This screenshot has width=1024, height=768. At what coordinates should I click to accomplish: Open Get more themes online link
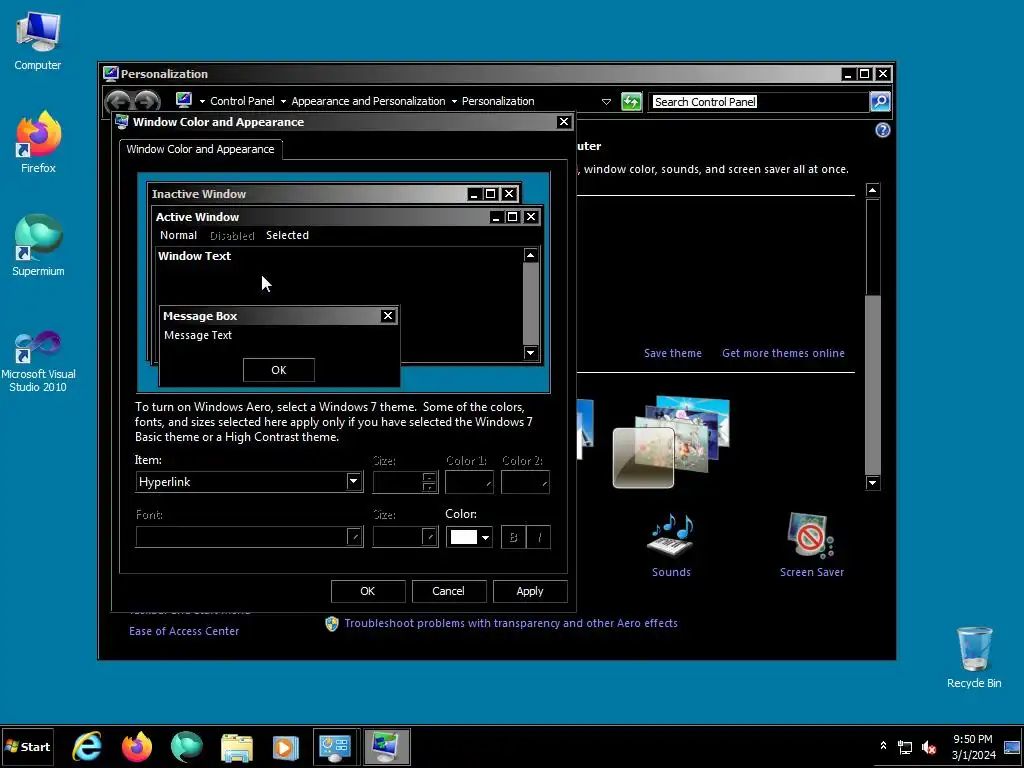click(783, 353)
